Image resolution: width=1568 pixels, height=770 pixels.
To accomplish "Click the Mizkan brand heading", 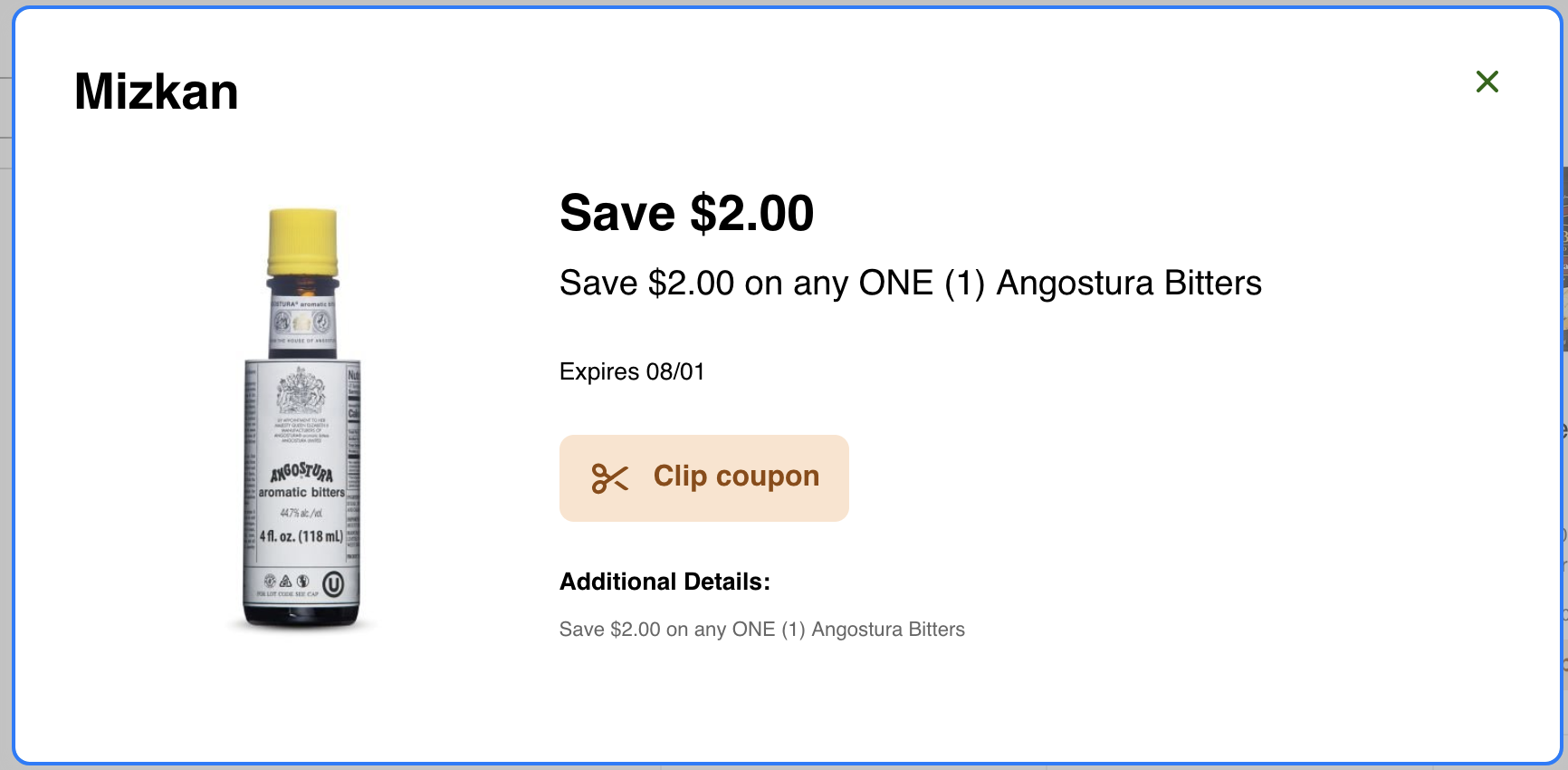I will coord(156,91).
